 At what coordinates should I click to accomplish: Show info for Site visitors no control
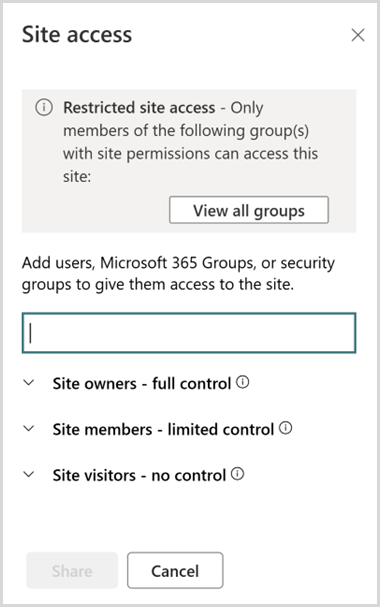238,473
